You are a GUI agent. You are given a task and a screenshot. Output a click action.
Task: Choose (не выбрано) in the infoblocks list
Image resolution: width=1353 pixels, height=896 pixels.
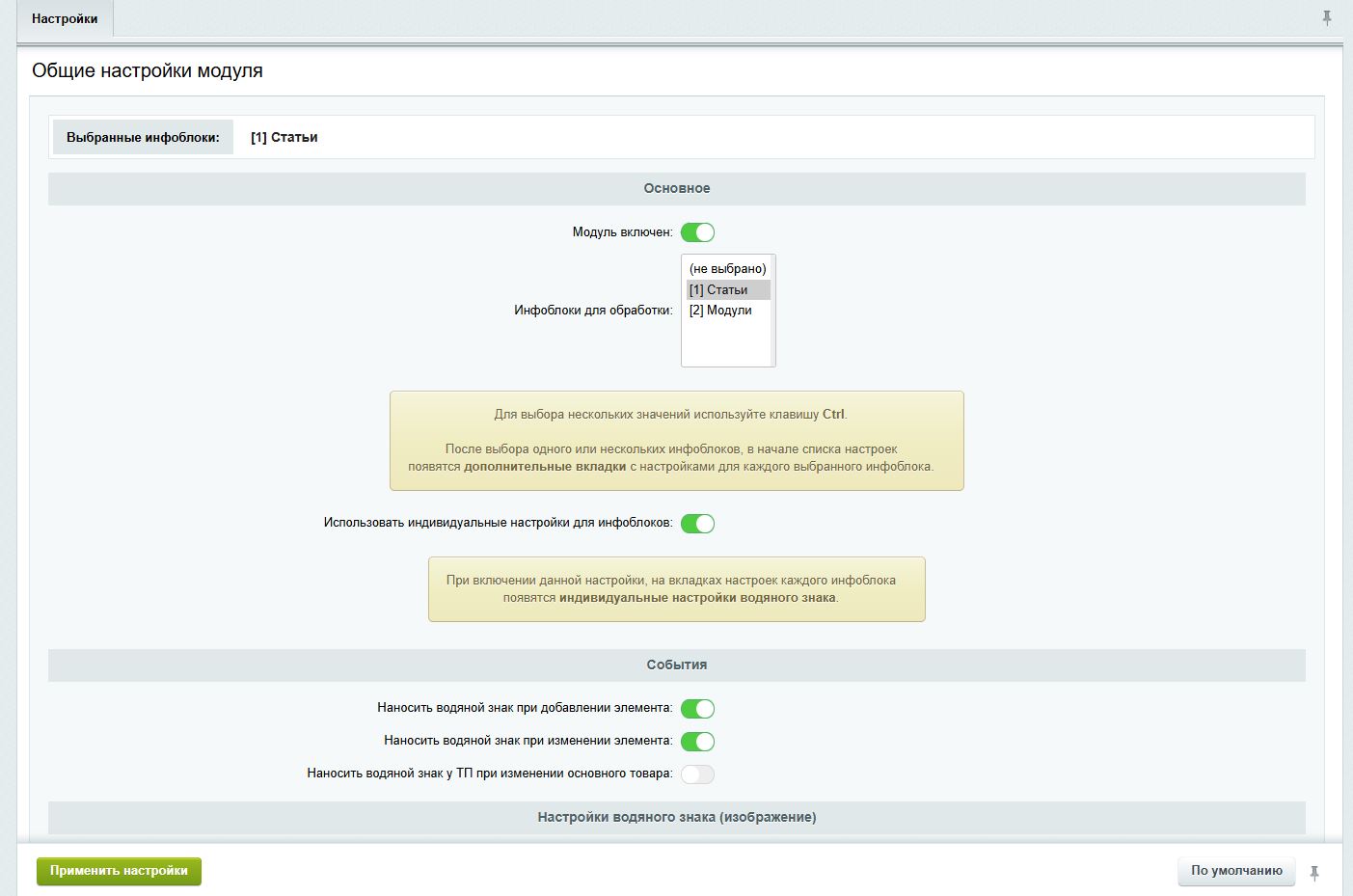tap(727, 269)
